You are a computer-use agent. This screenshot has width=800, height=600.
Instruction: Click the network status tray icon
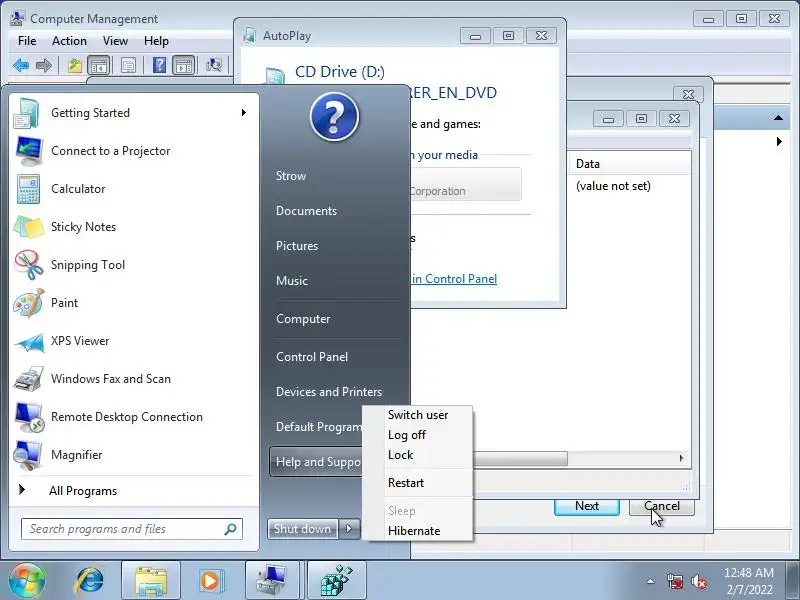coord(674,581)
